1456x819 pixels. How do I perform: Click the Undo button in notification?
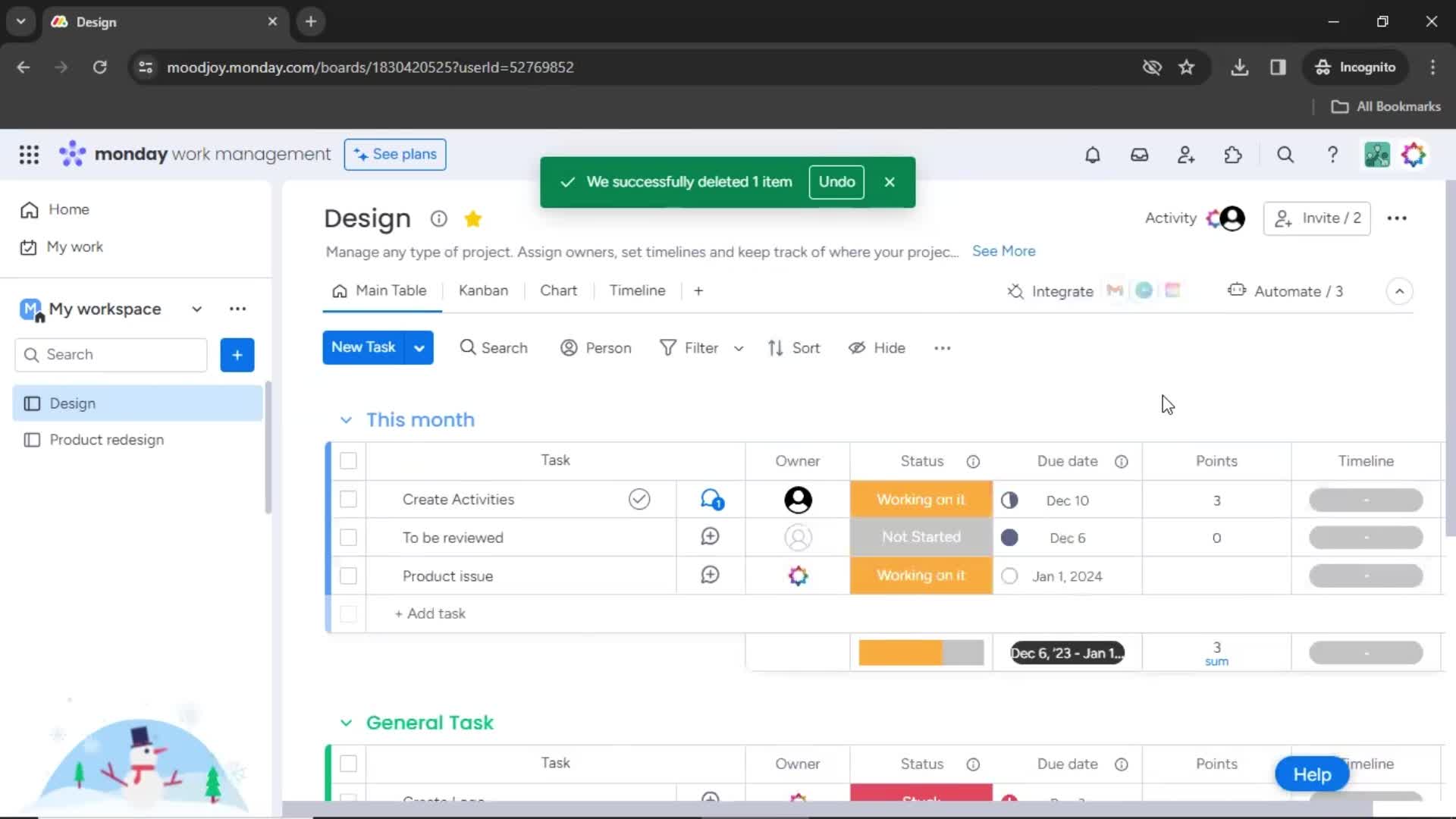[x=836, y=181]
